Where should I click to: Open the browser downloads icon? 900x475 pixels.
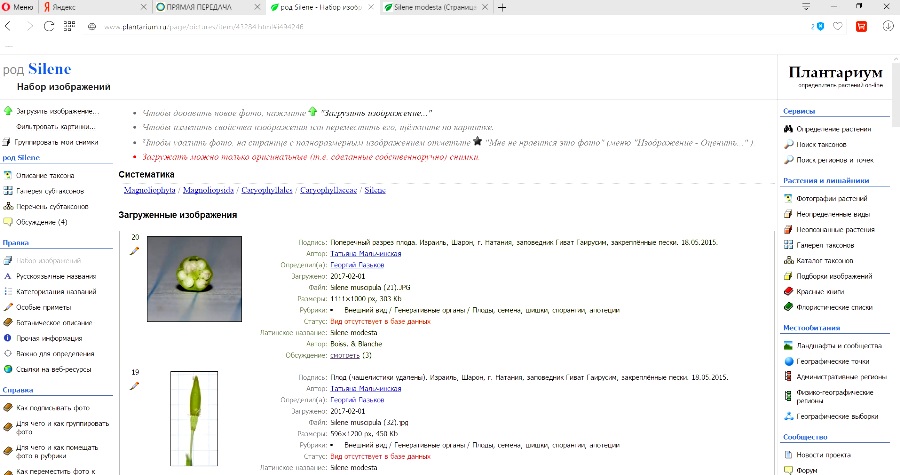click(x=888, y=26)
